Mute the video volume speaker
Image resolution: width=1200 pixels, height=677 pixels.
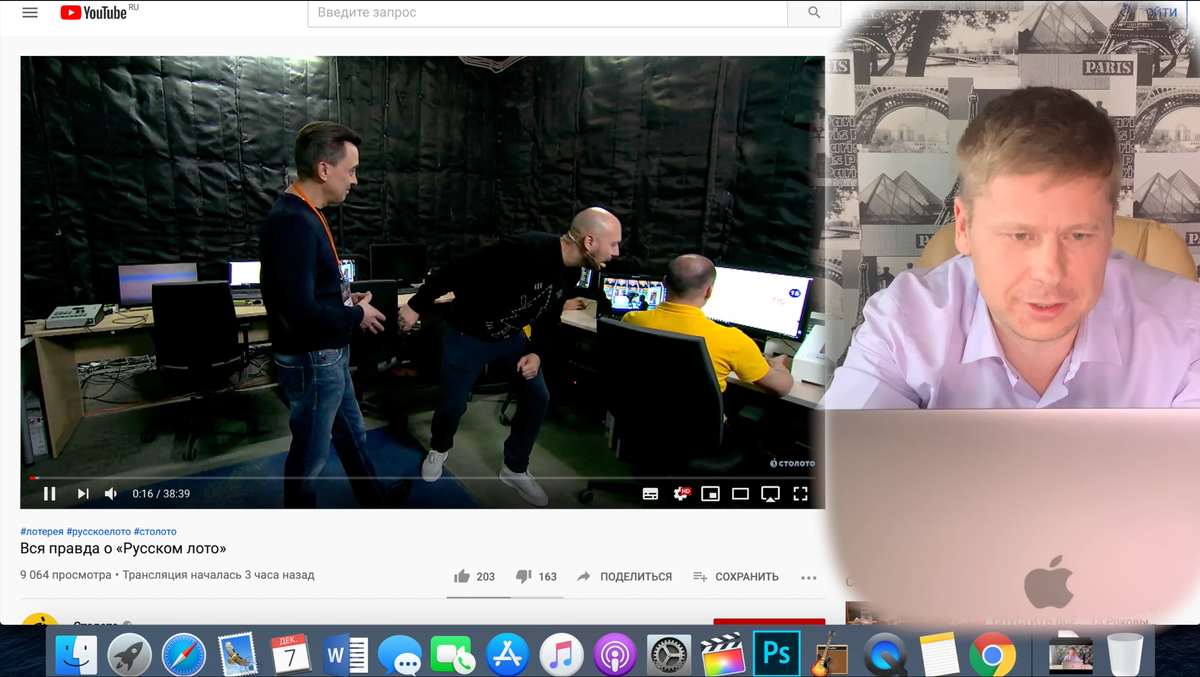pos(111,493)
